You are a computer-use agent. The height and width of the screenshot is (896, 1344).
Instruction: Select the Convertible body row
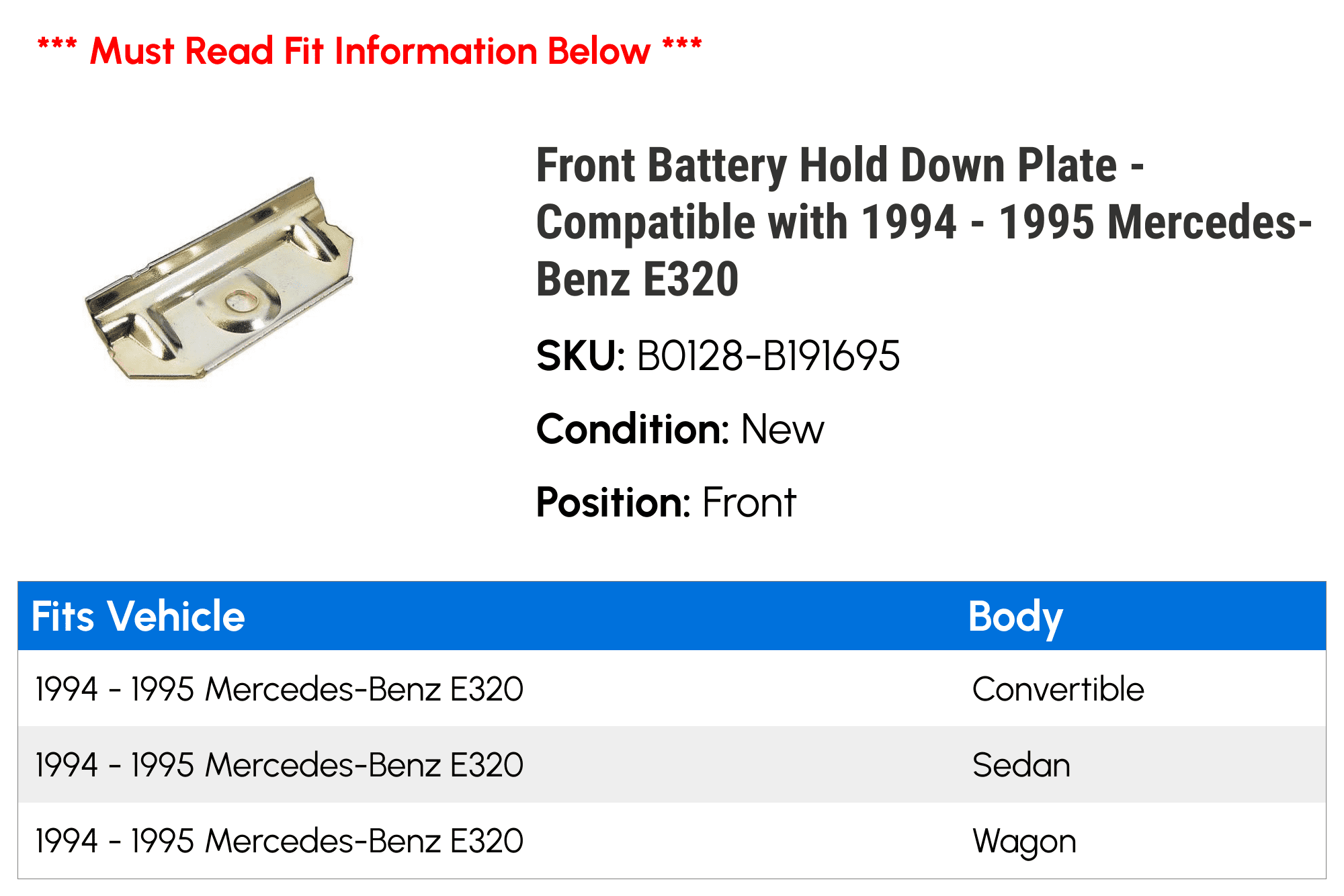click(672, 688)
